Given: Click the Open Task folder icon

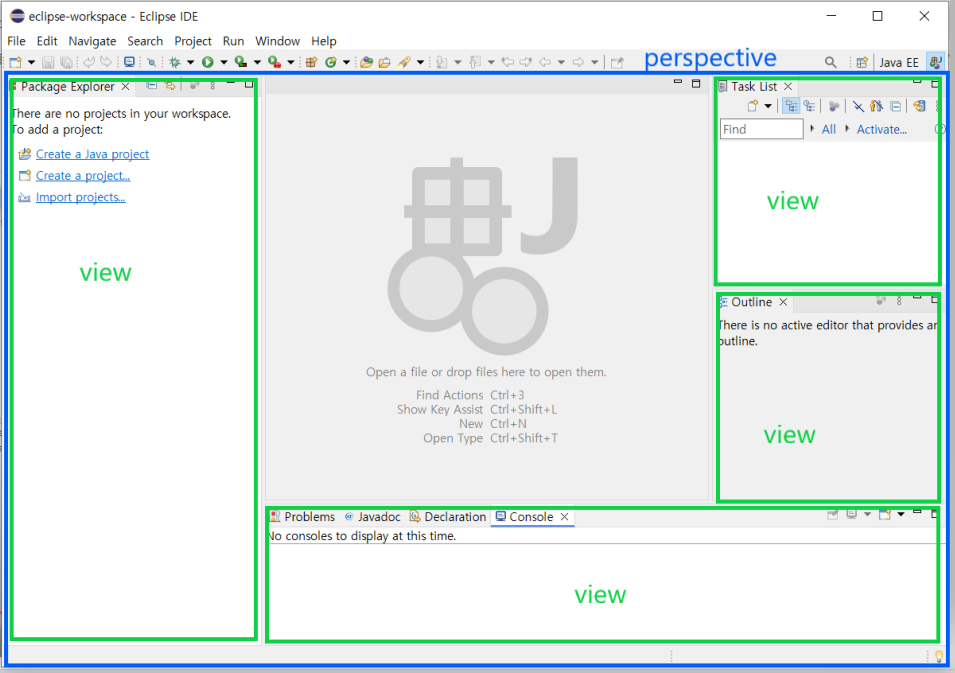Looking at the screenshot, I should 384,62.
